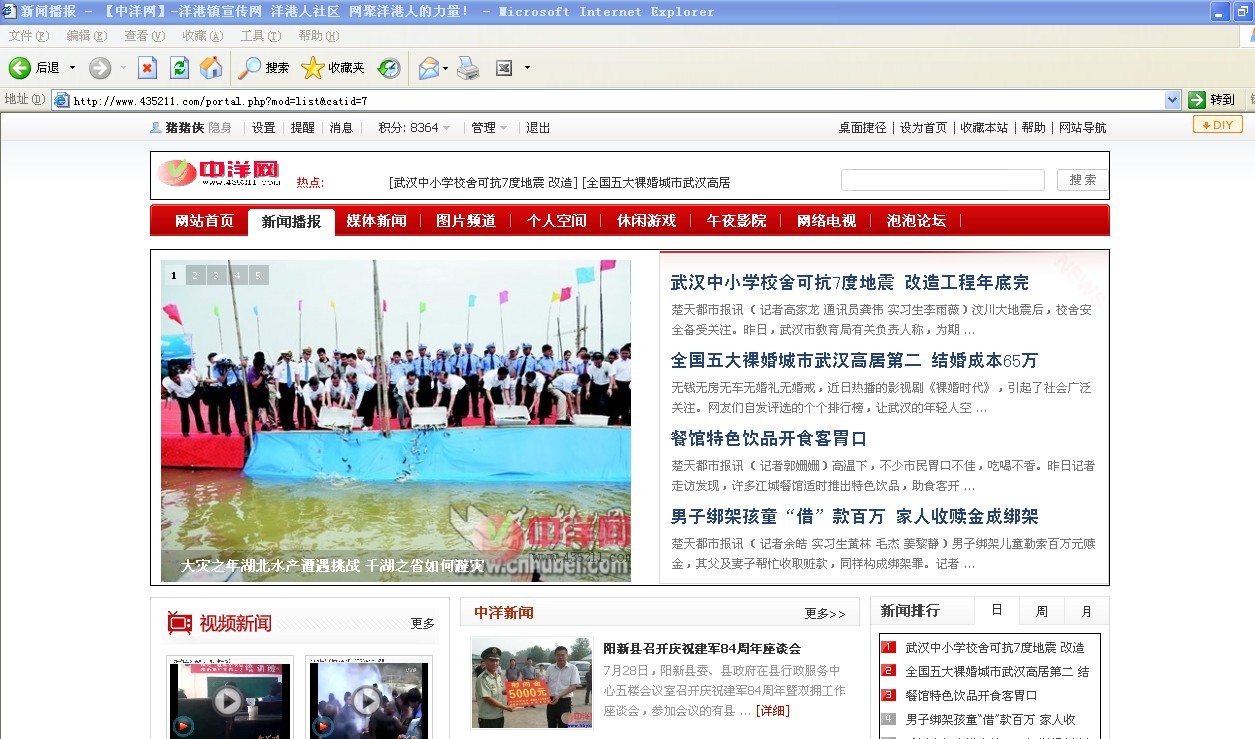Viewport: 1255px width, 739px height.
Task: Click into the site search input field
Action: point(942,180)
